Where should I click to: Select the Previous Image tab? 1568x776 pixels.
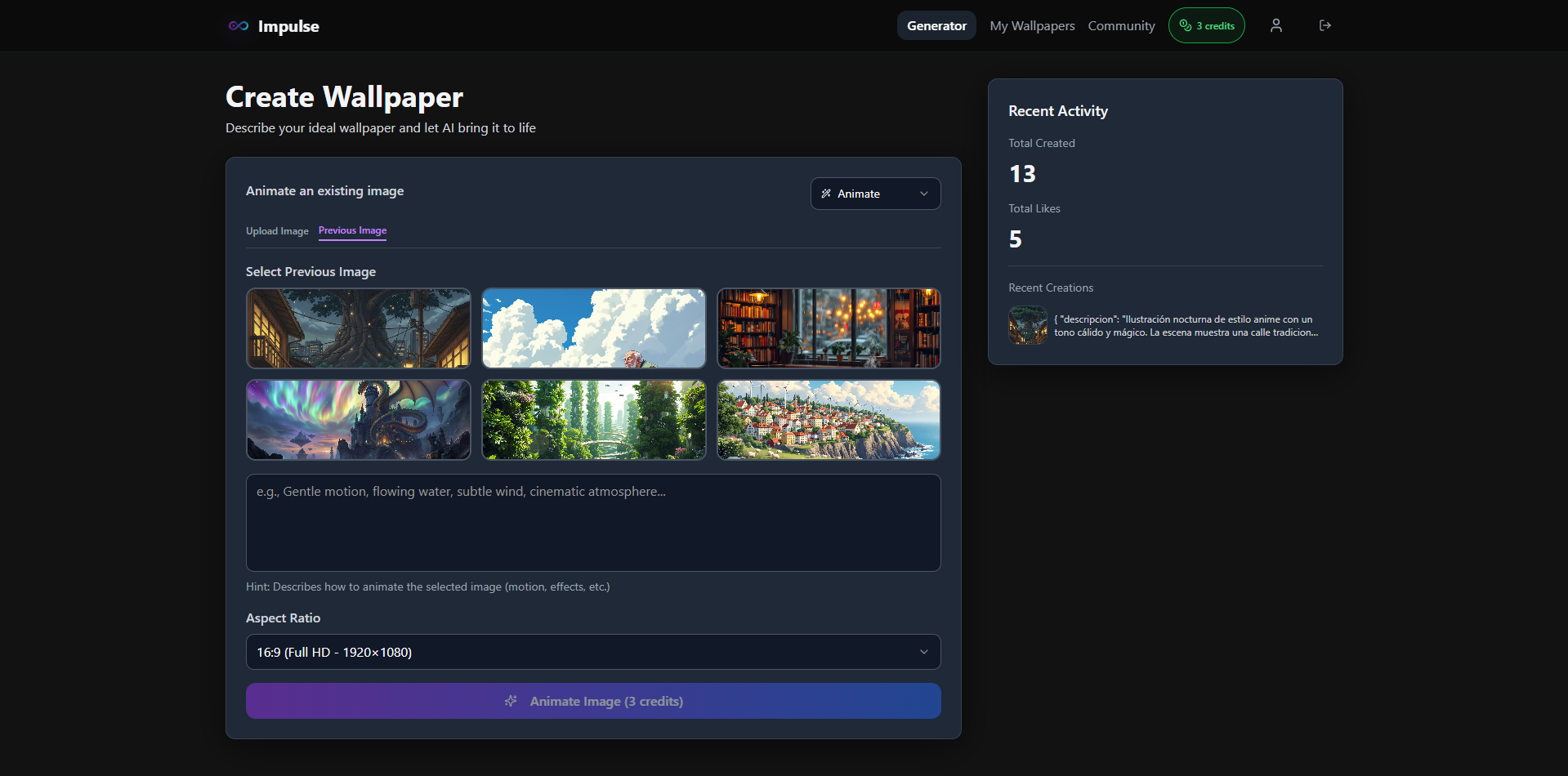(x=352, y=230)
